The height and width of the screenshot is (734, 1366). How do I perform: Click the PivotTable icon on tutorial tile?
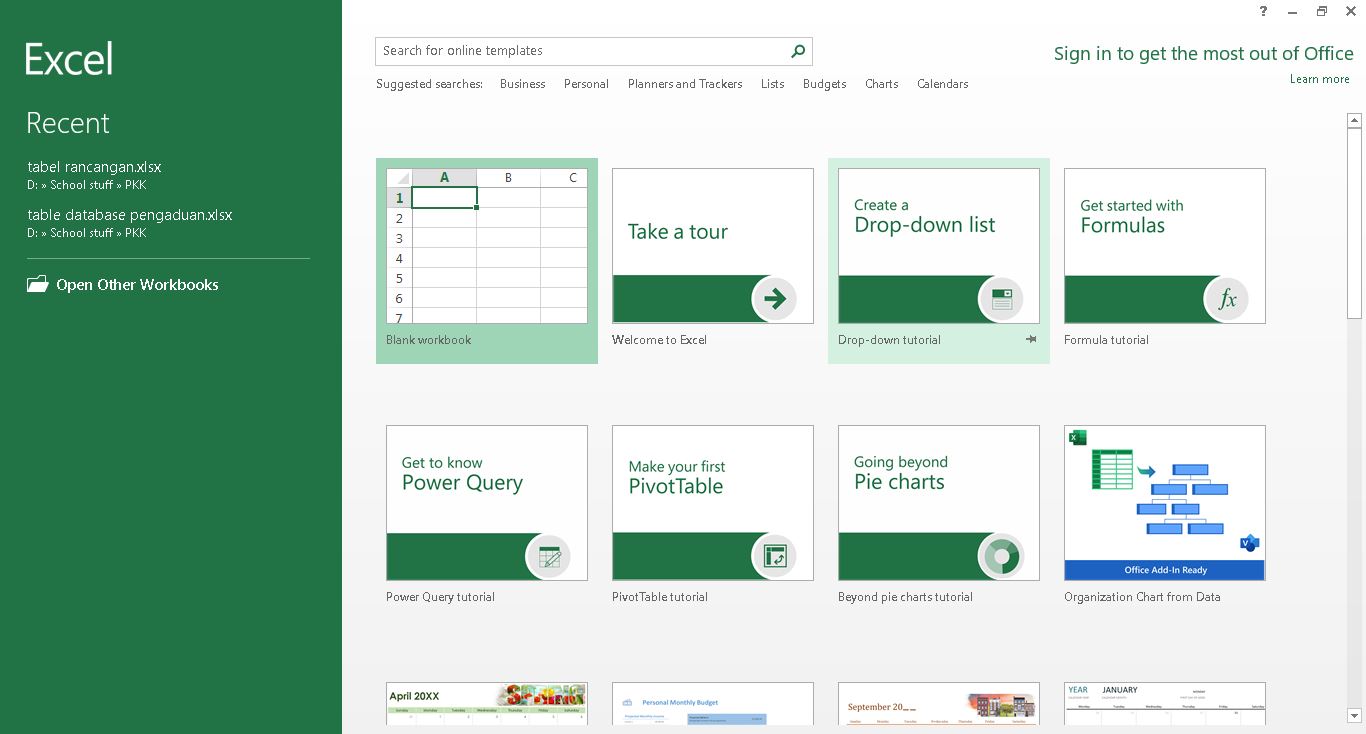point(775,556)
